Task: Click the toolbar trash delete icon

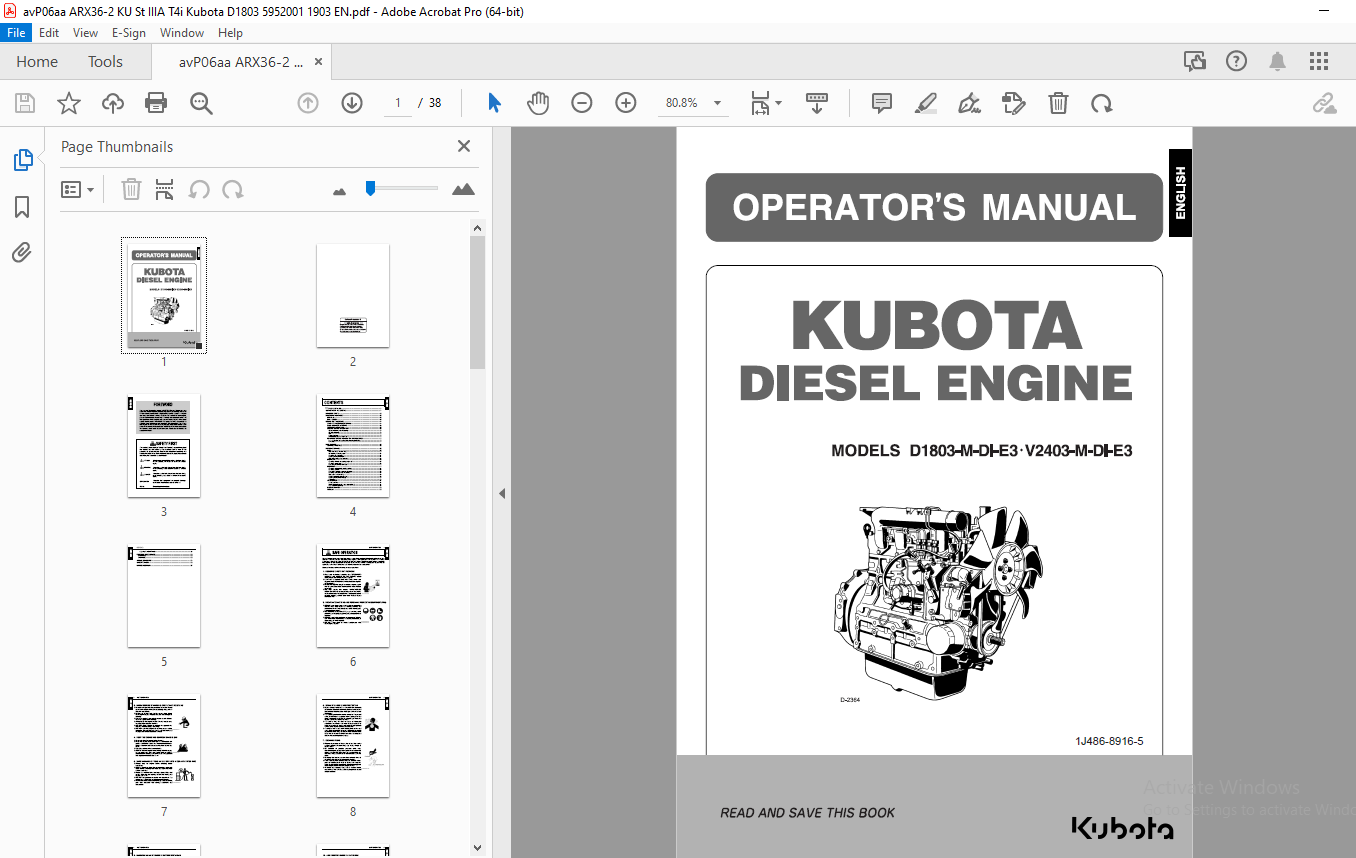Action: [1058, 103]
